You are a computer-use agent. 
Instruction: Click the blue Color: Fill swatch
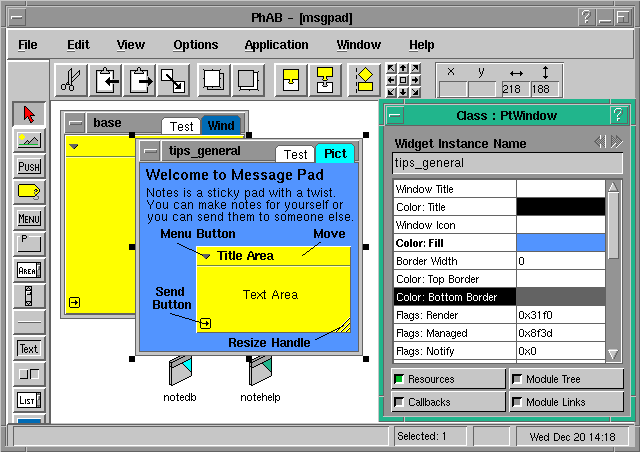pyautogui.click(x=561, y=242)
